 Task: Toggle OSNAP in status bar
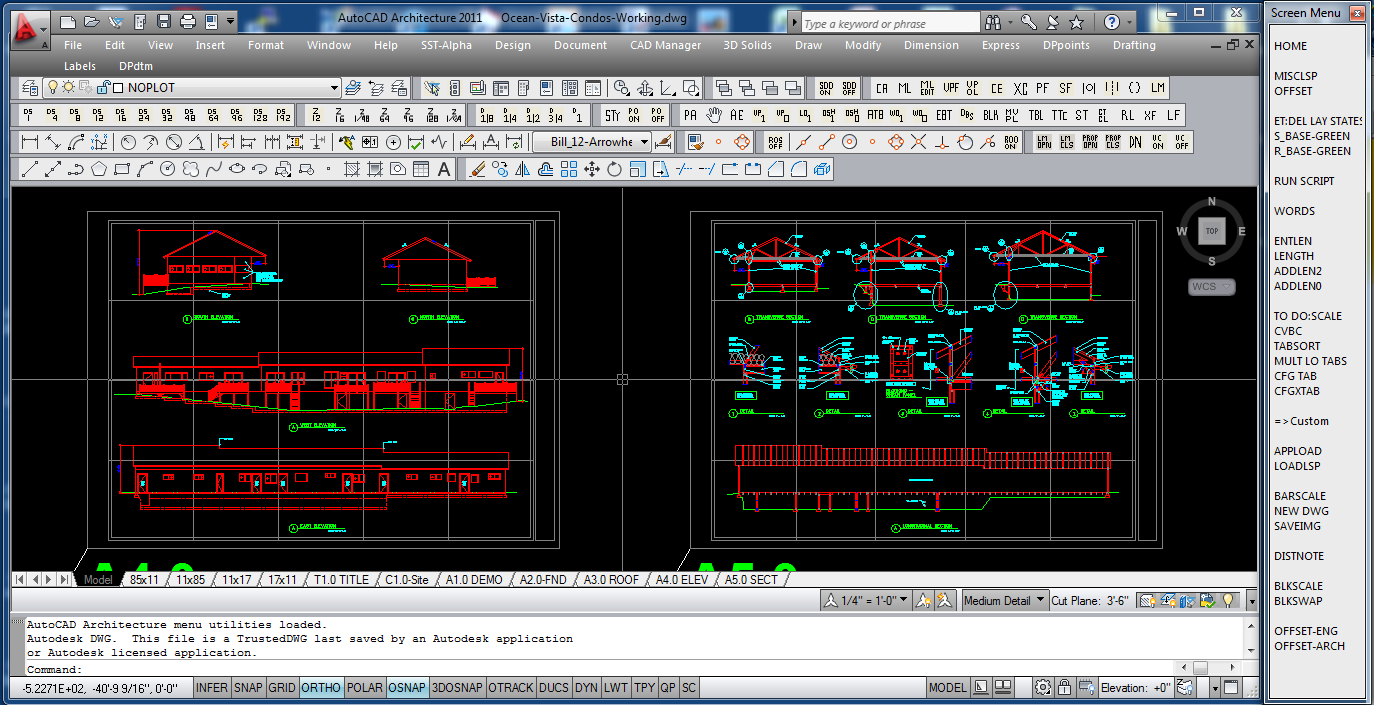pyautogui.click(x=407, y=688)
